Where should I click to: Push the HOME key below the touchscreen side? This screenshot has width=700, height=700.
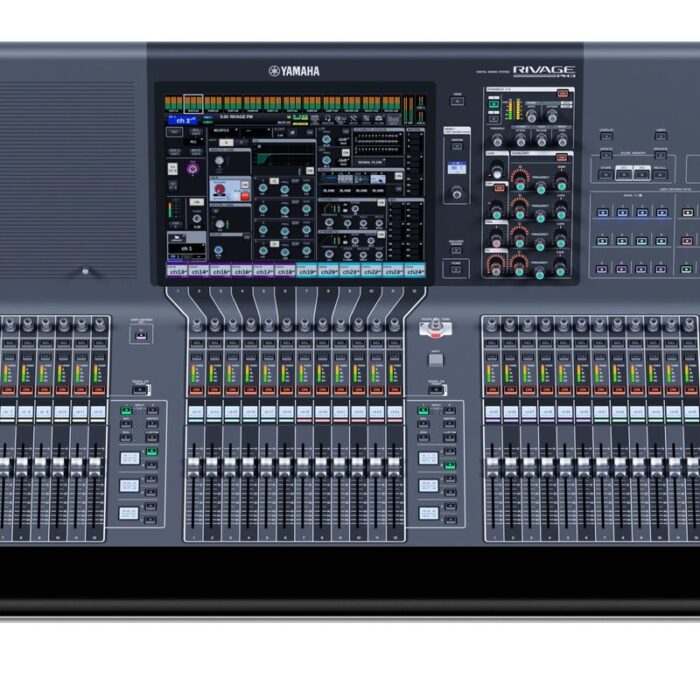click(456, 270)
